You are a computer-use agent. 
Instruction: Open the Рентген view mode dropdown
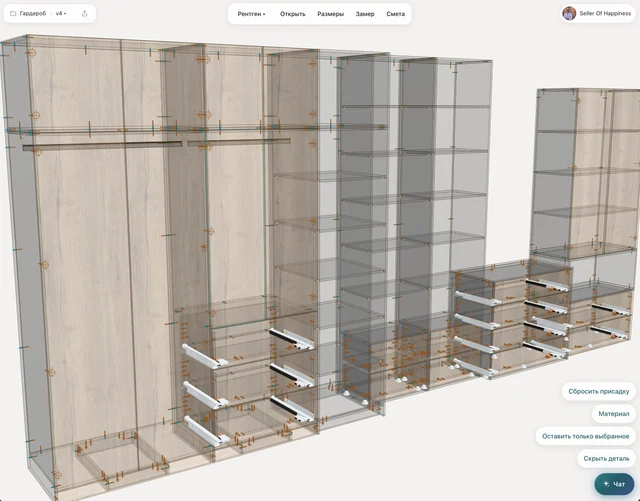(251, 14)
